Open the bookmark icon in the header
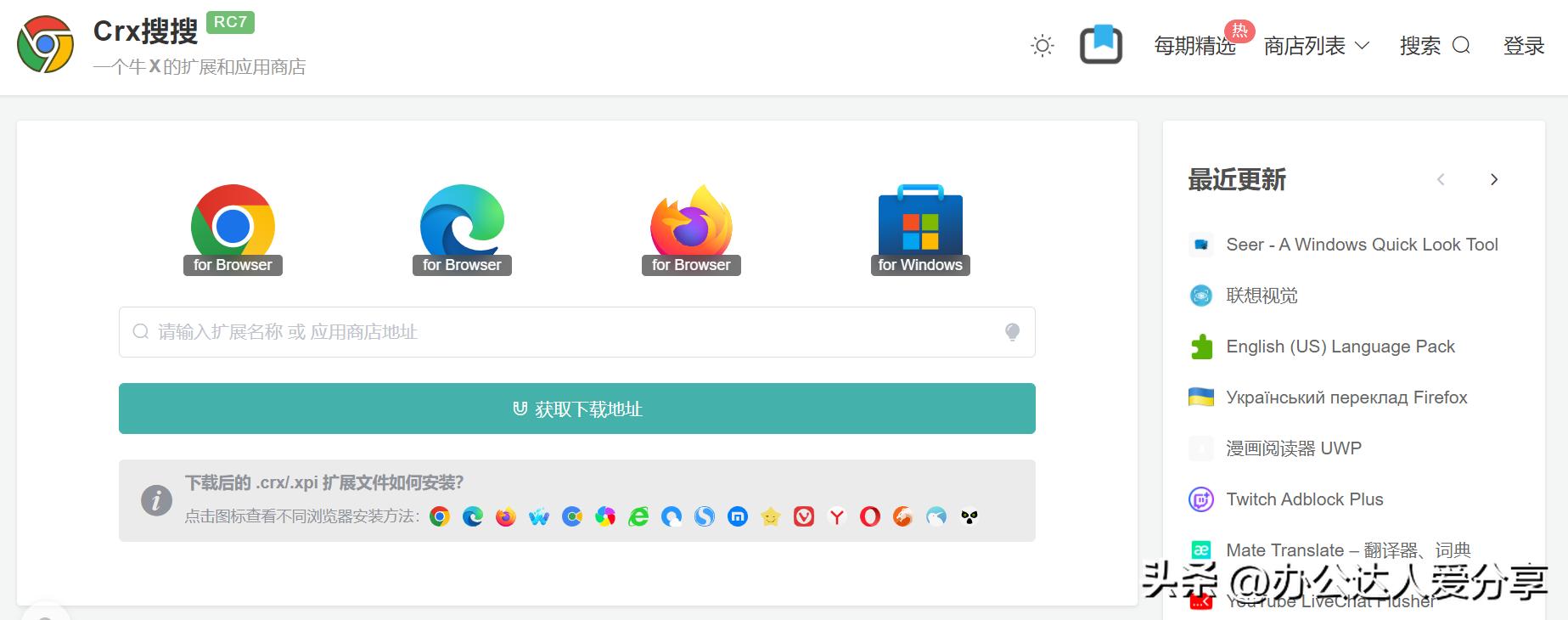 pyautogui.click(x=1101, y=45)
